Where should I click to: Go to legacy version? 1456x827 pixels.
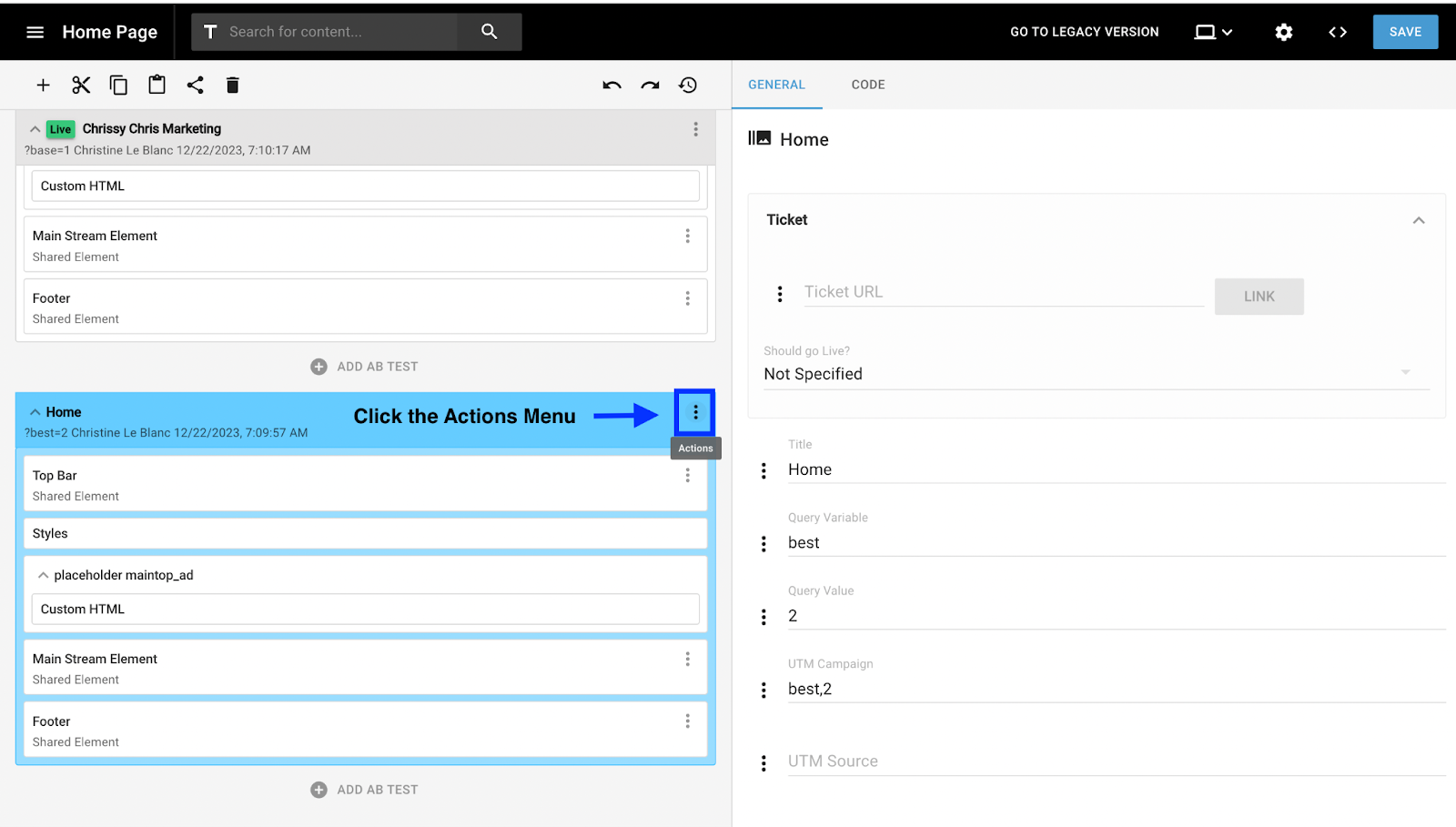[1084, 31]
